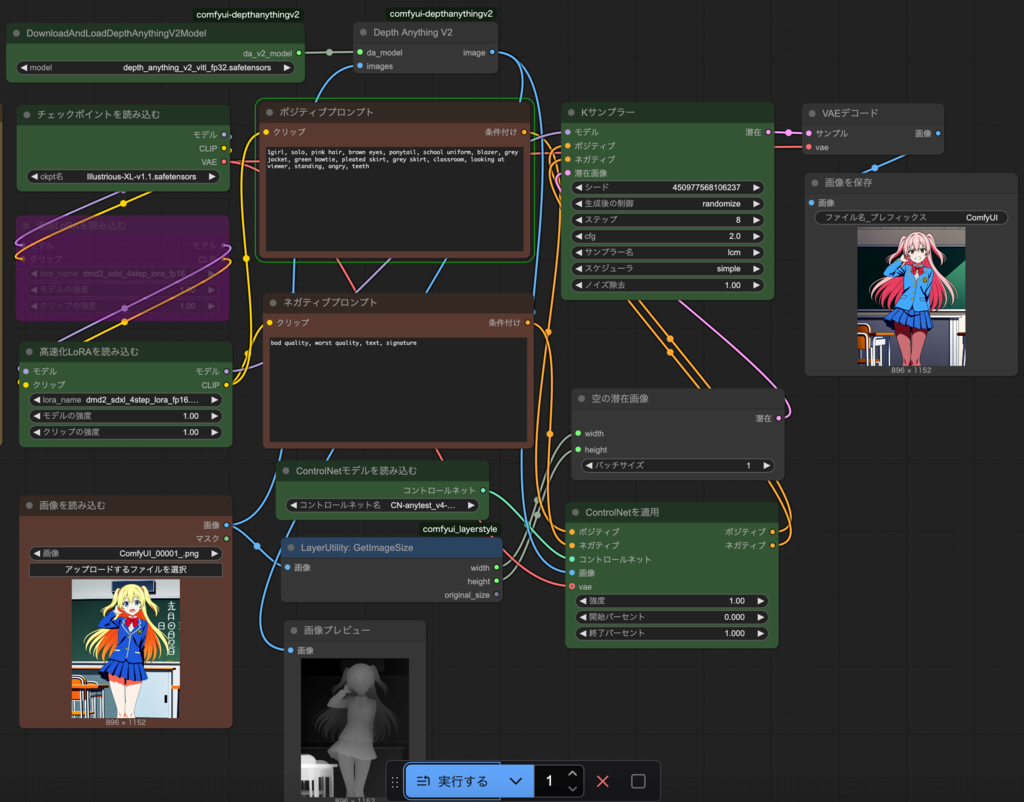1024x802 pixels.
Task: Grab the run toolbar drag handle
Action: (x=394, y=782)
